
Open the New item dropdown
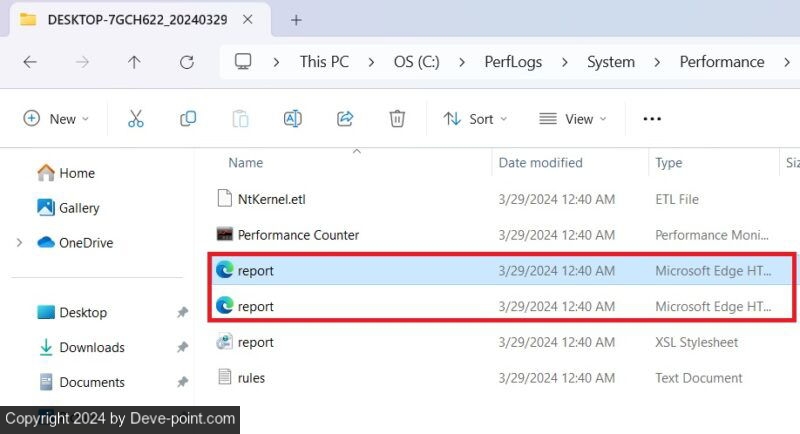click(x=56, y=119)
